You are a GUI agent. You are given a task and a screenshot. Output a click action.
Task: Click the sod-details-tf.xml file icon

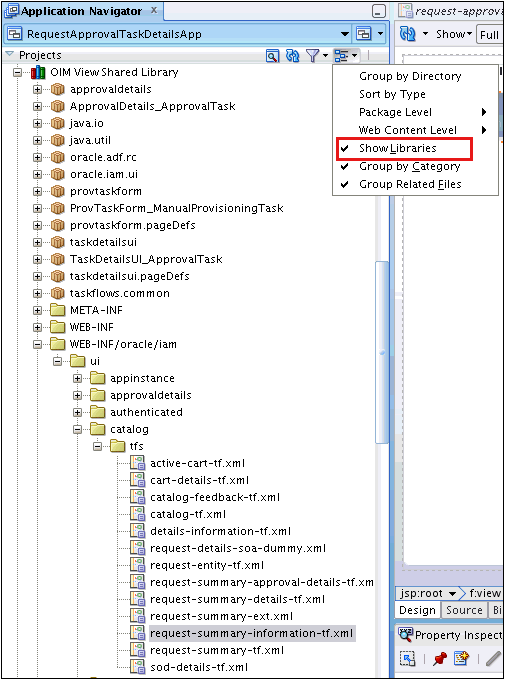(137, 667)
